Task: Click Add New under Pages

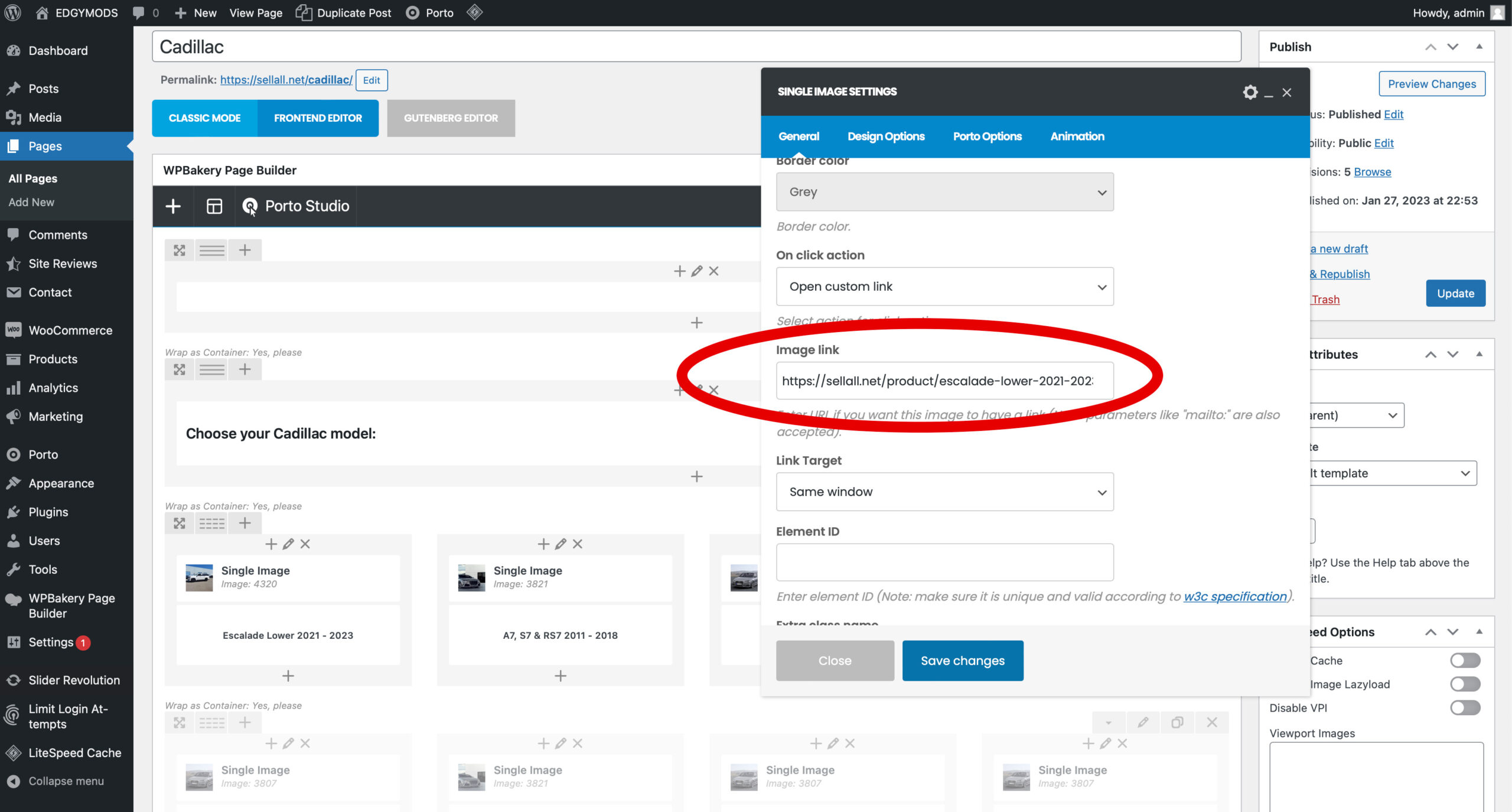Action: 31,202
